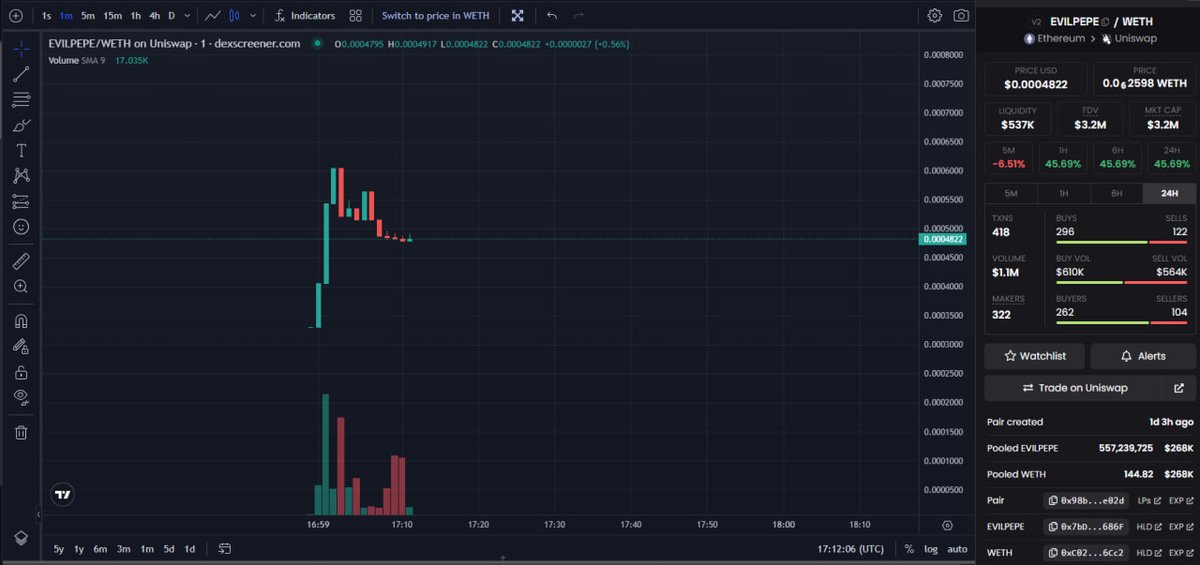Set date range to 6m
This screenshot has height=565, width=1200.
click(100, 548)
